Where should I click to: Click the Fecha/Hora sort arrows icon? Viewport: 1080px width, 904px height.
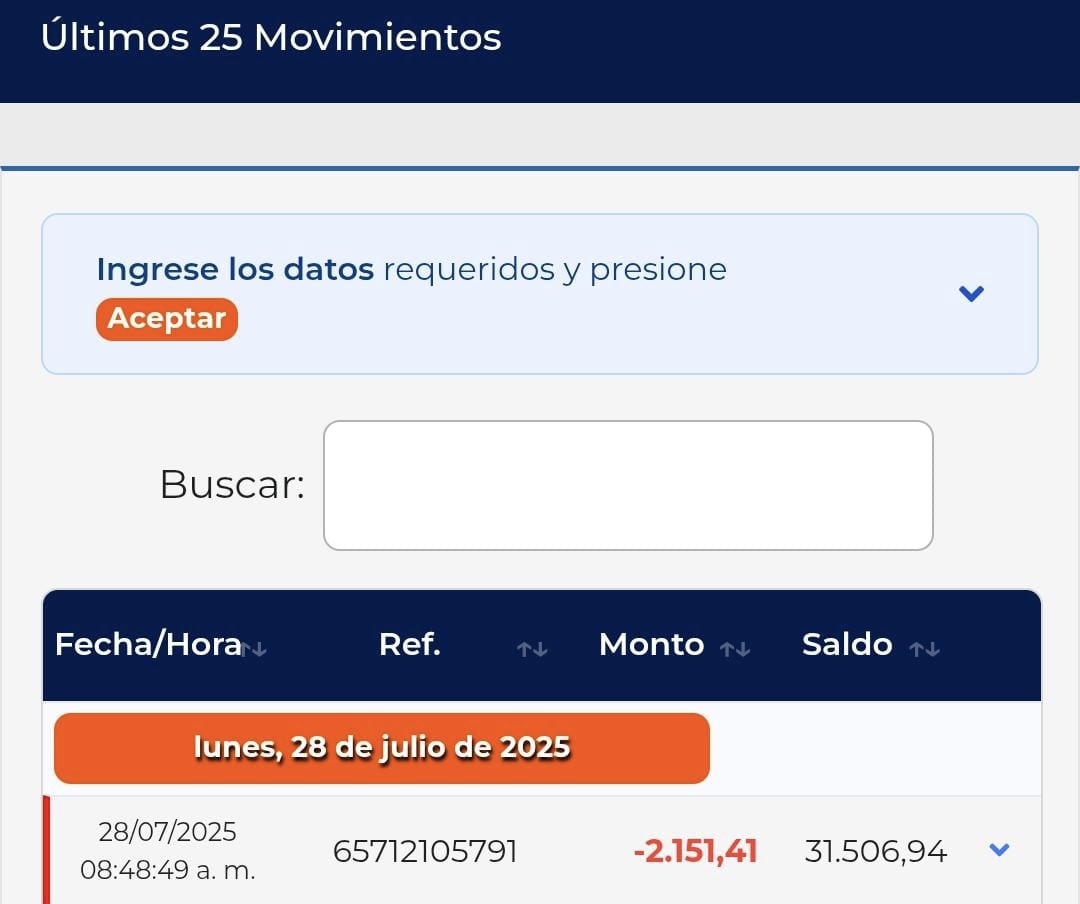tap(254, 649)
